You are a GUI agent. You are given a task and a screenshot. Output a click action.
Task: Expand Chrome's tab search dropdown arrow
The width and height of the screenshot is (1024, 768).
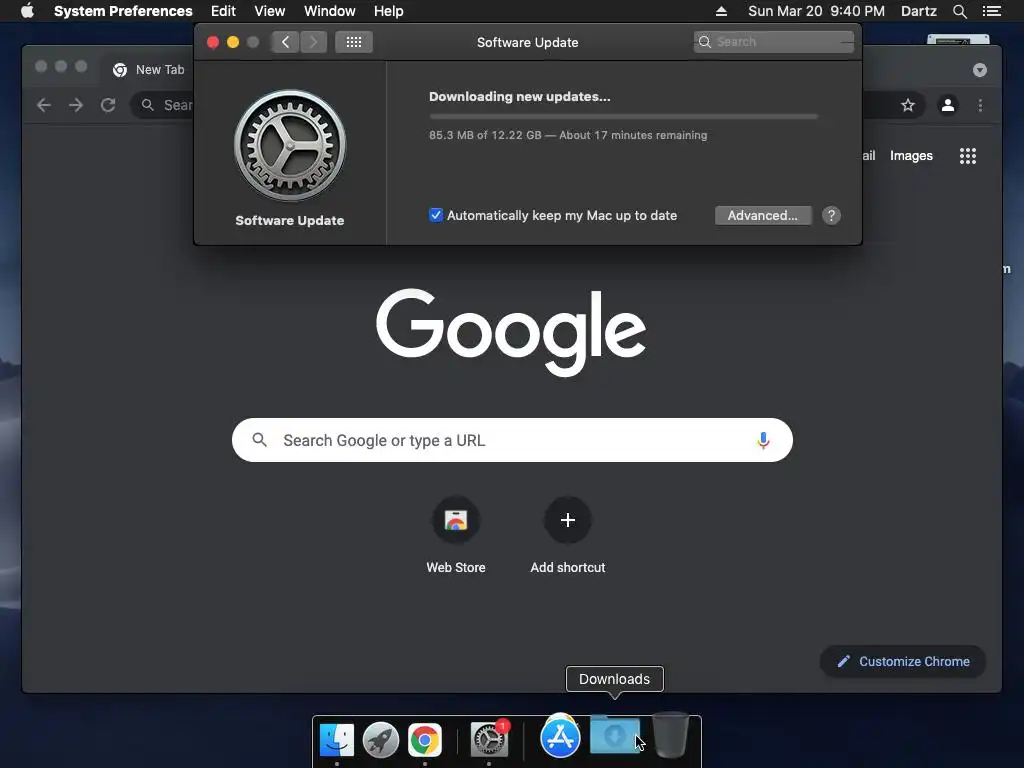coord(980,70)
